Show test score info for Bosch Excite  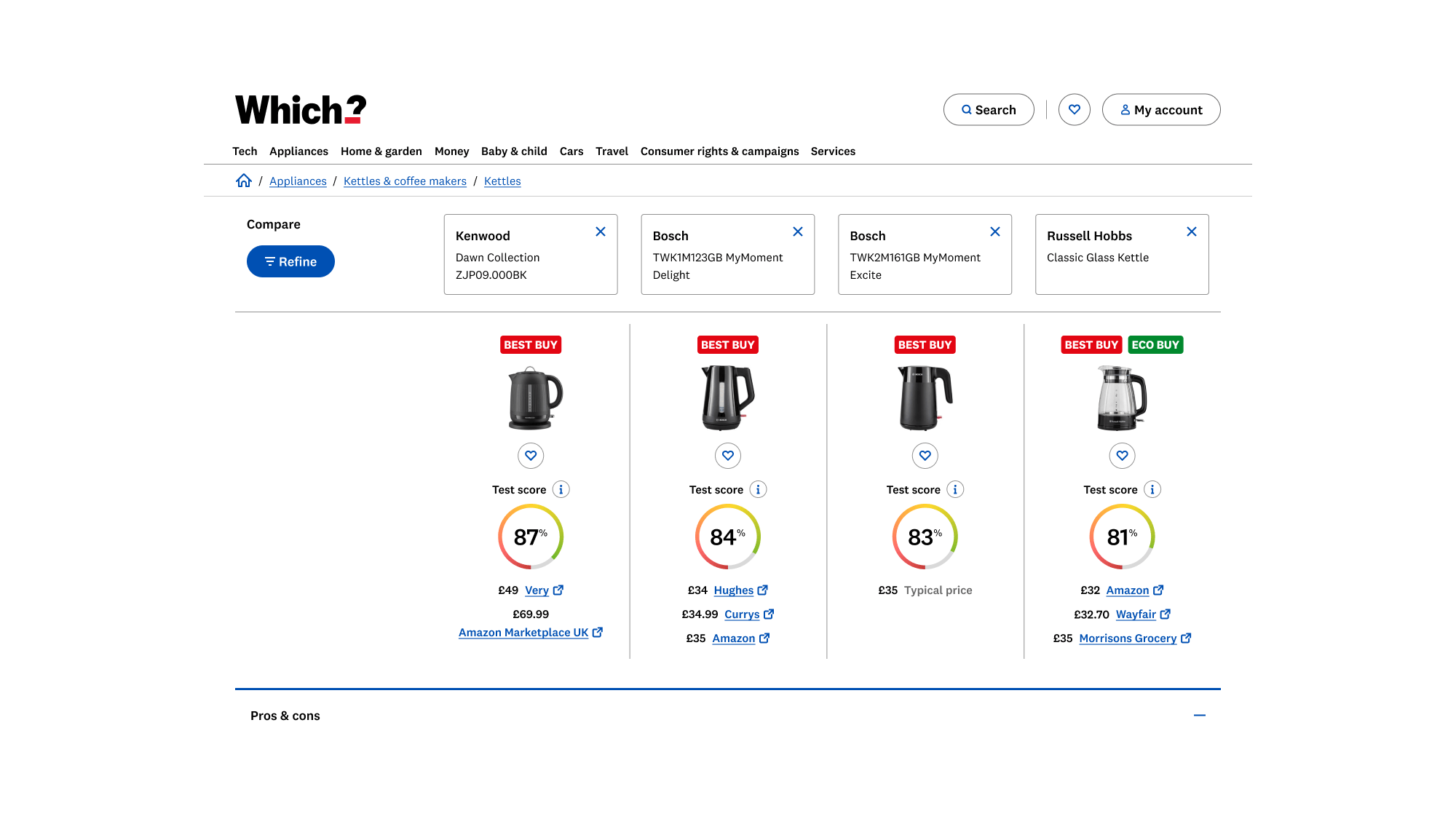click(955, 490)
